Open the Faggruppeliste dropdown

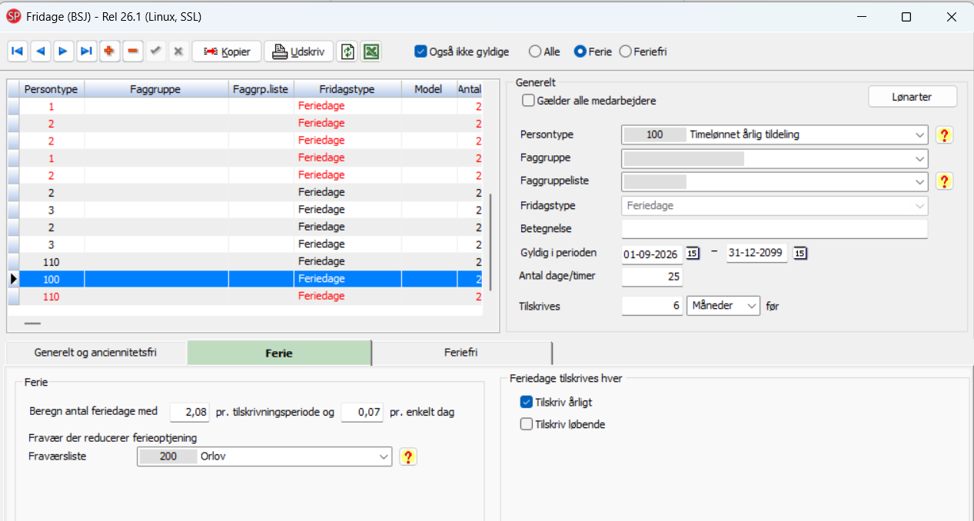[919, 182]
